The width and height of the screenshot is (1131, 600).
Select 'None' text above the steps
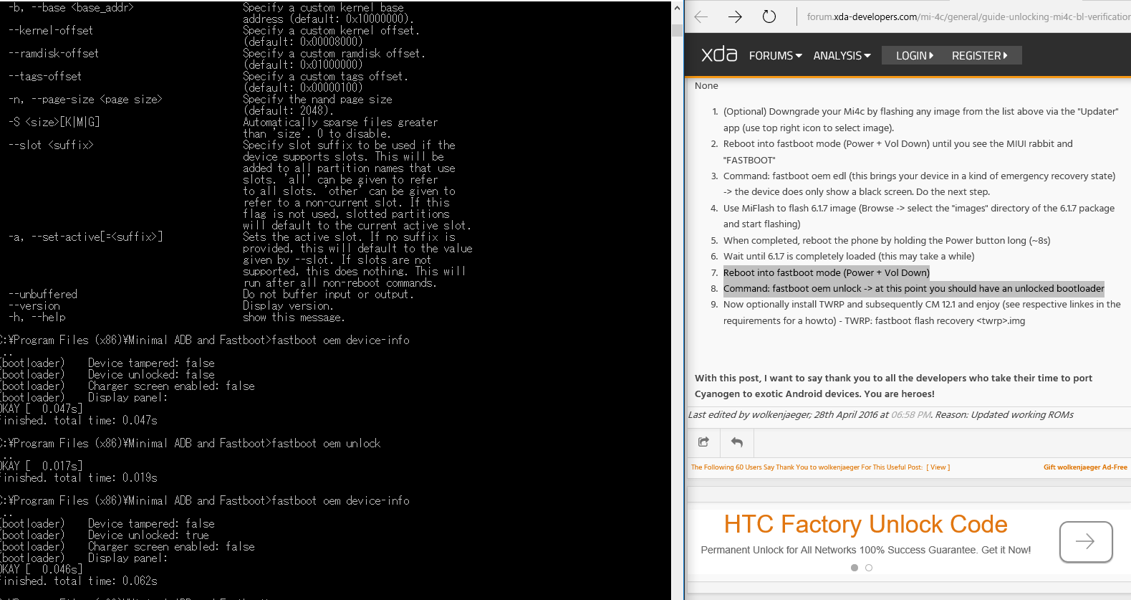706,86
